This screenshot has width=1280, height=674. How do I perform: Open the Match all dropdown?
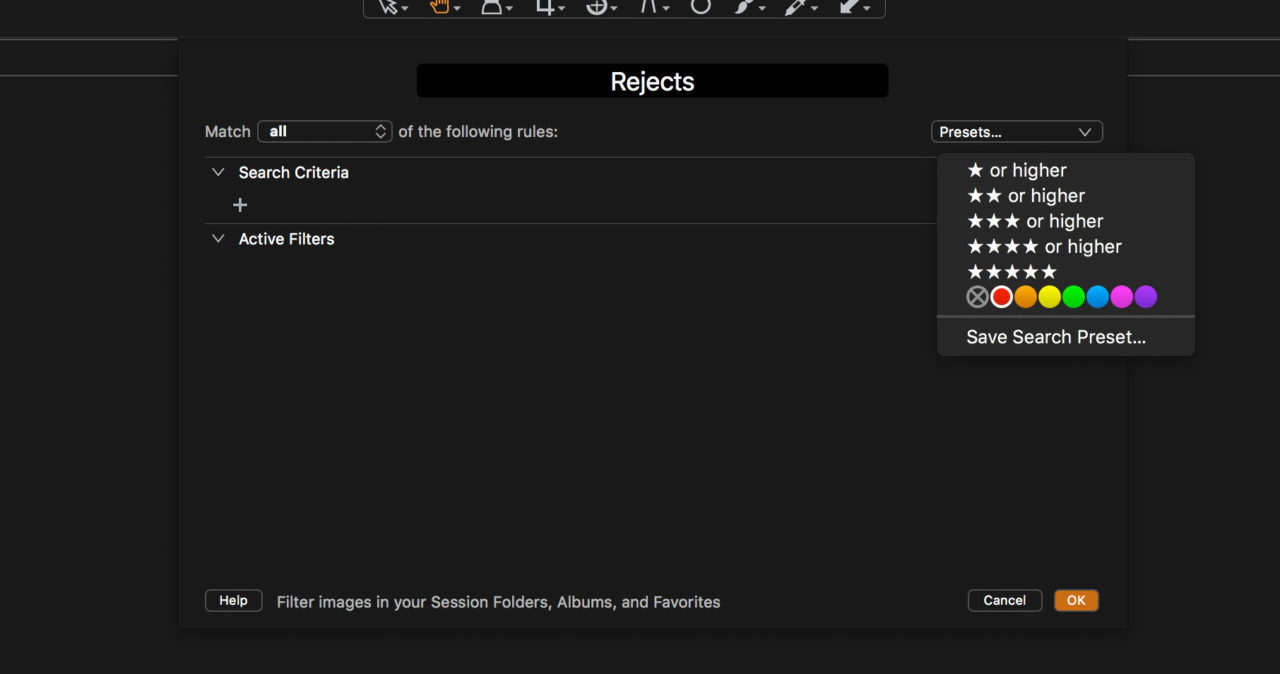click(x=325, y=131)
